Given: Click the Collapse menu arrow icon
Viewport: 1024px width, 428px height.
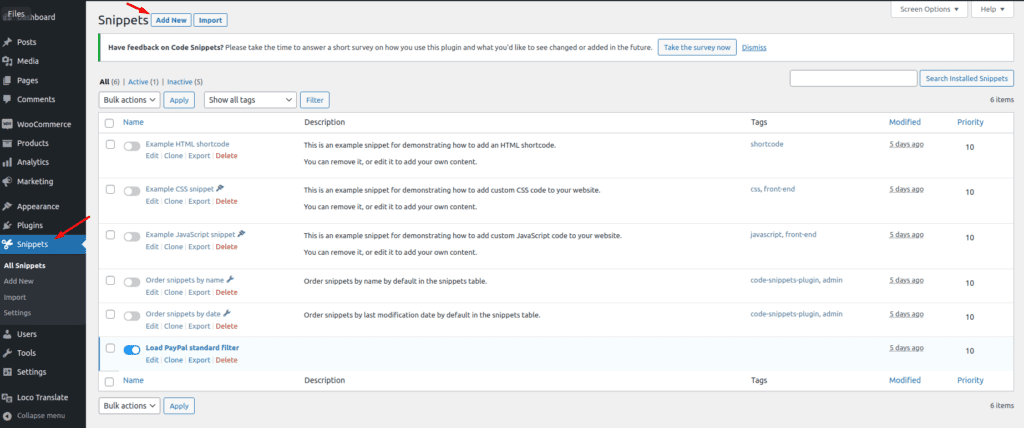Looking at the screenshot, I should click(8, 415).
